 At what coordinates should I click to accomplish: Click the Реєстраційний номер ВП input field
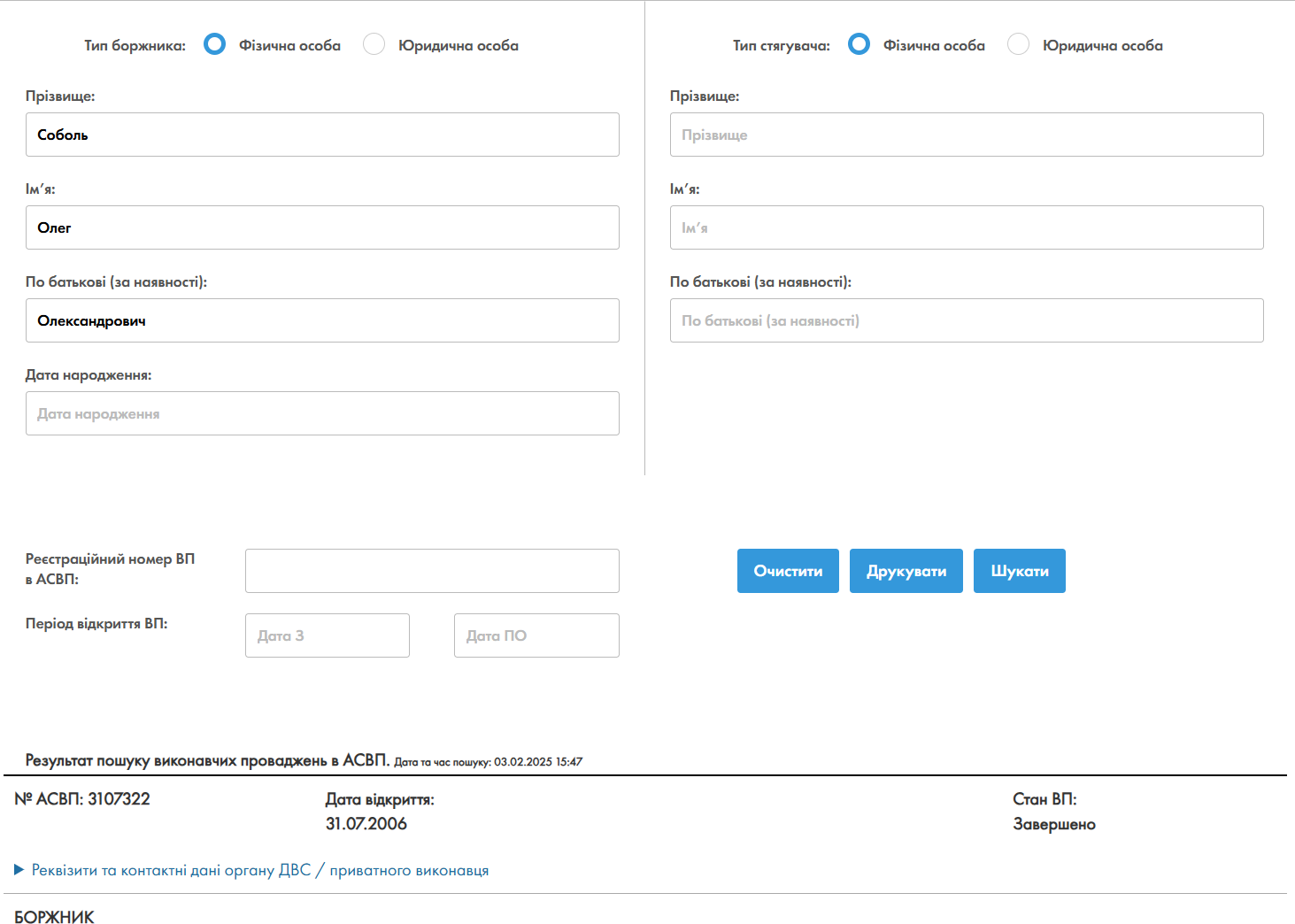[432, 571]
